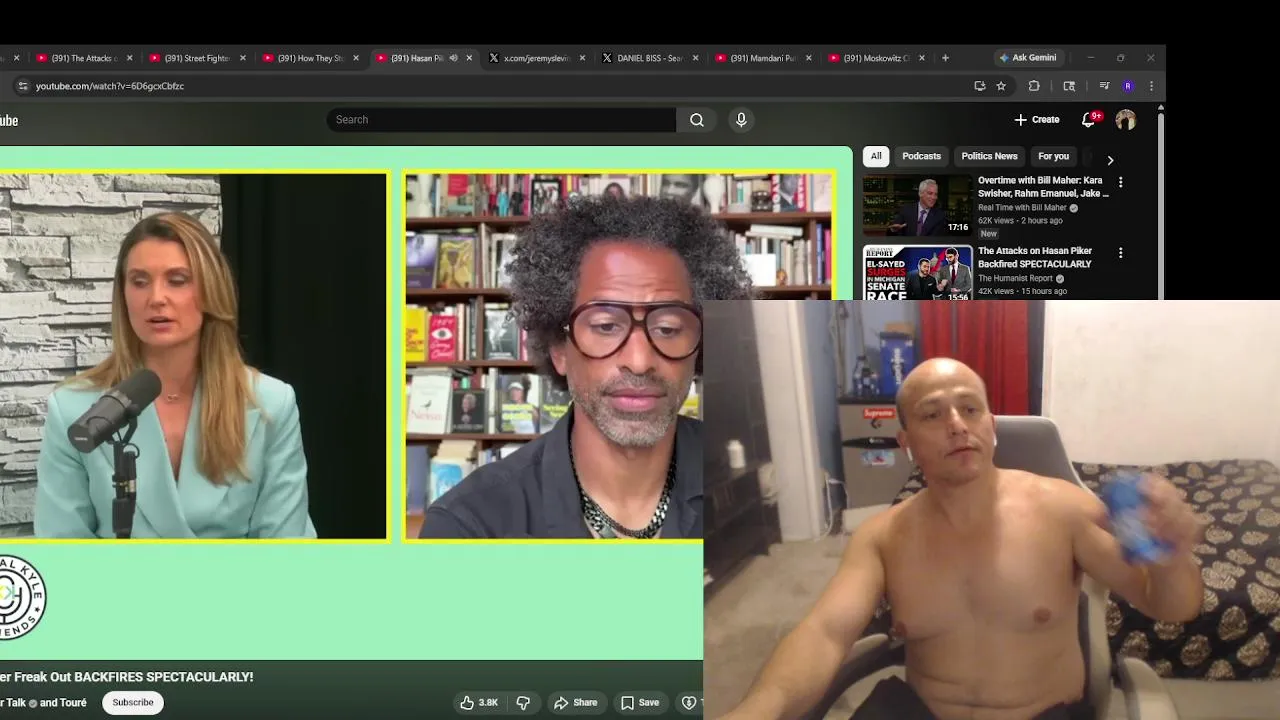Bookmark this page with the star icon

pos(1001,86)
